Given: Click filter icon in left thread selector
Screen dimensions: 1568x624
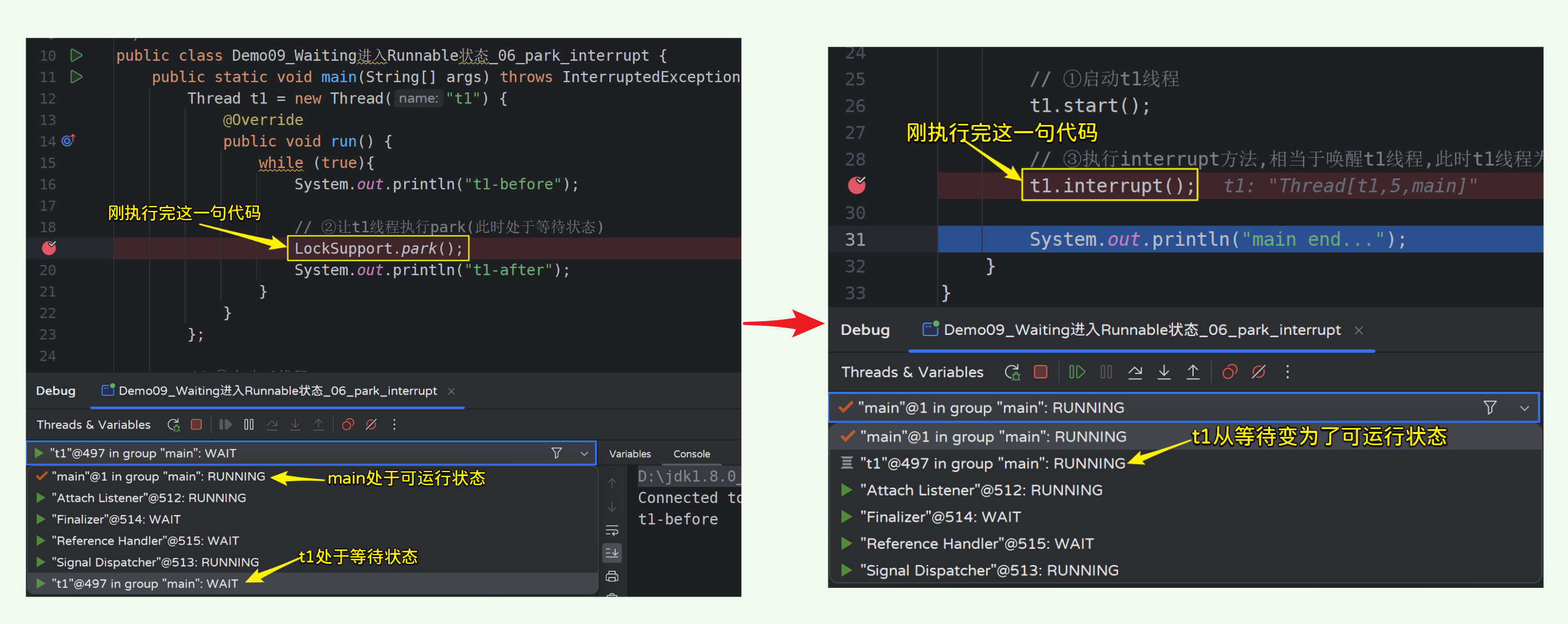Looking at the screenshot, I should coord(556,453).
